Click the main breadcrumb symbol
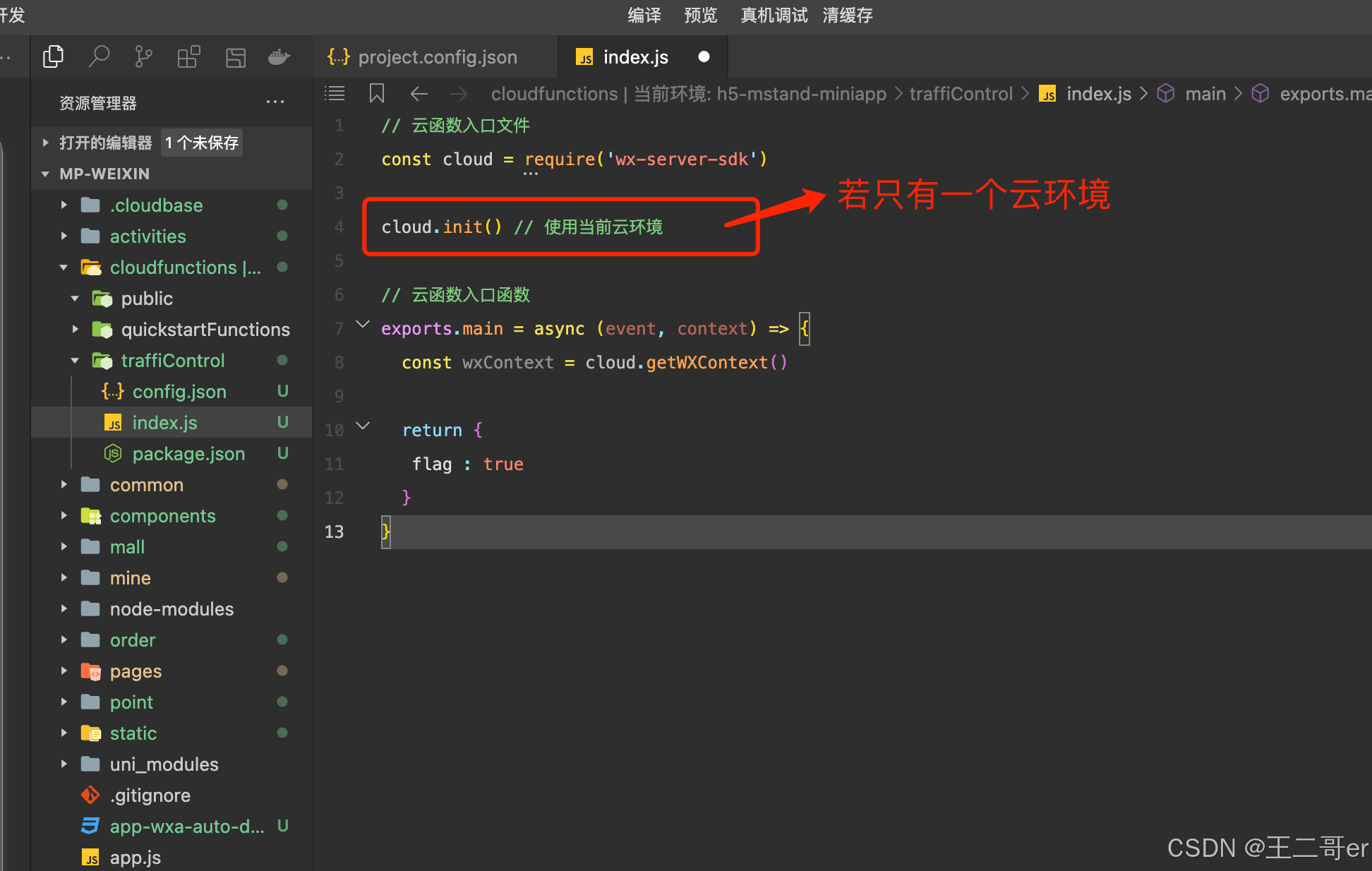The height and width of the screenshot is (871, 1372). 1205,94
